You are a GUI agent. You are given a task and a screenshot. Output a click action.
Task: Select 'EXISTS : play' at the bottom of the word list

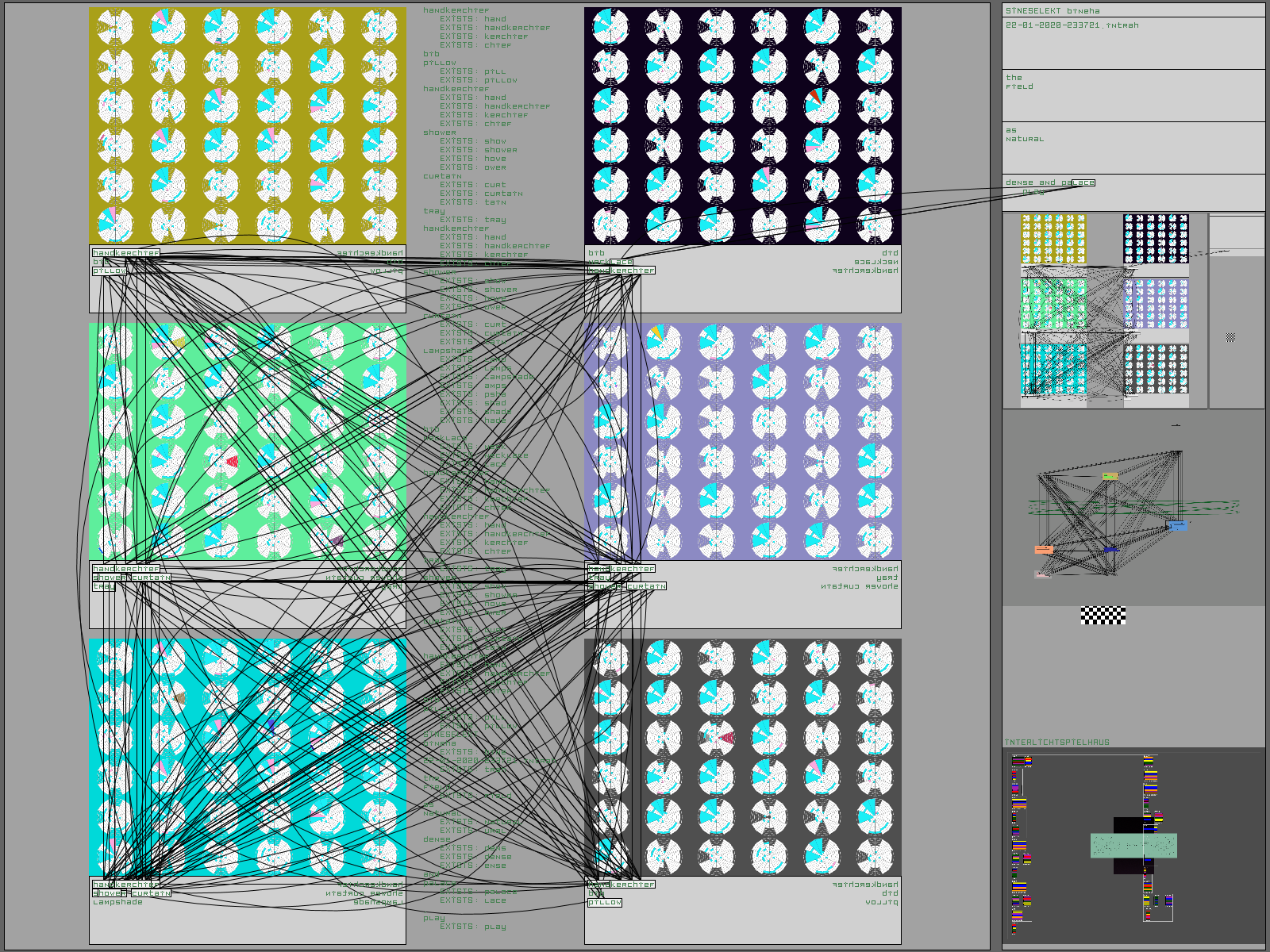pyautogui.click(x=472, y=926)
